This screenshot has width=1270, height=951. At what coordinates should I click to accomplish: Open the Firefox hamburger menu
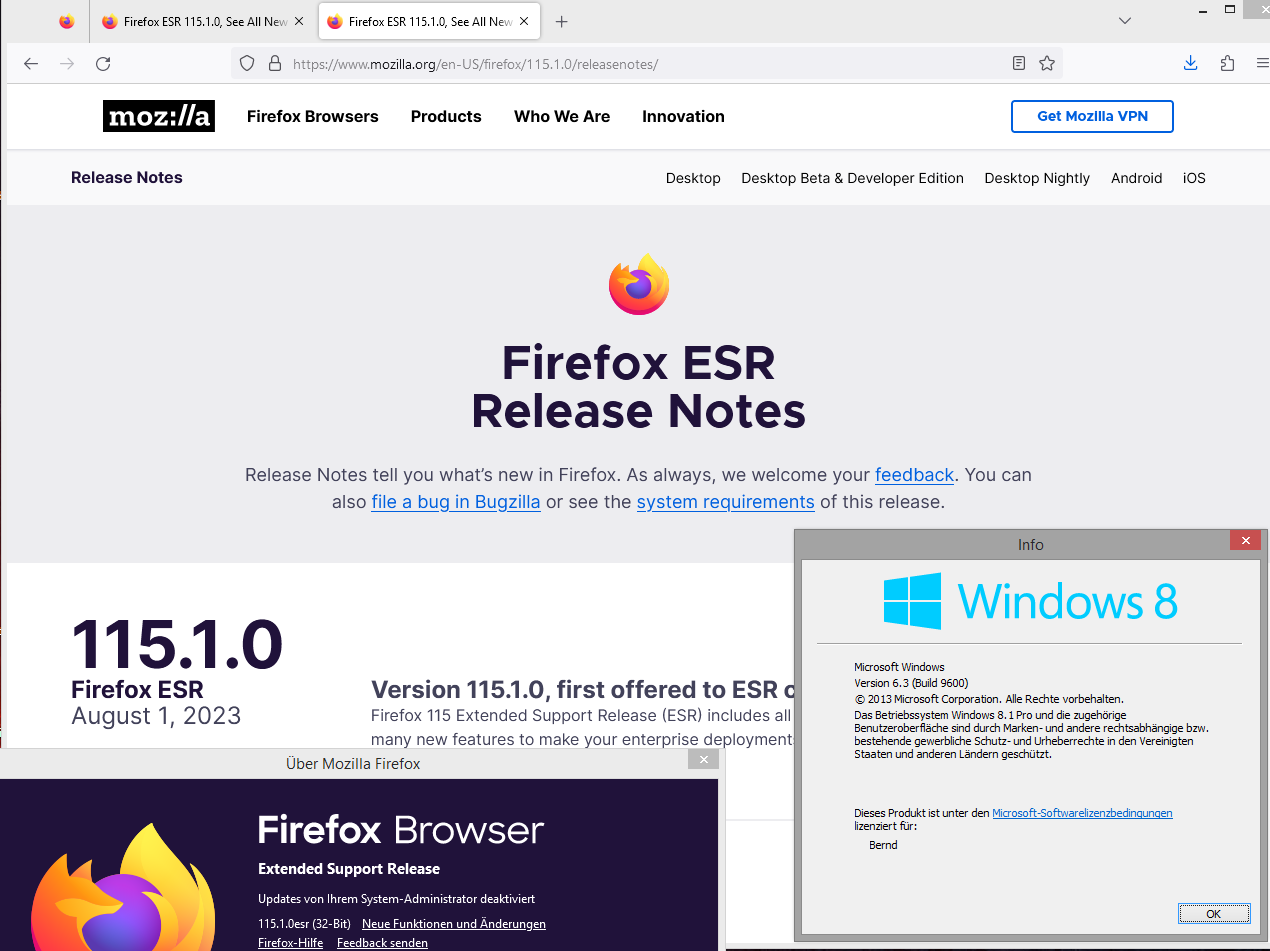(1262, 63)
